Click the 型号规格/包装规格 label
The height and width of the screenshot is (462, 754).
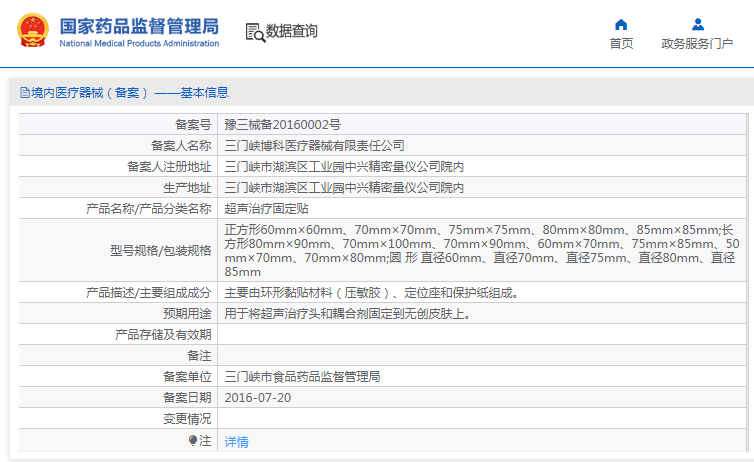click(x=161, y=250)
